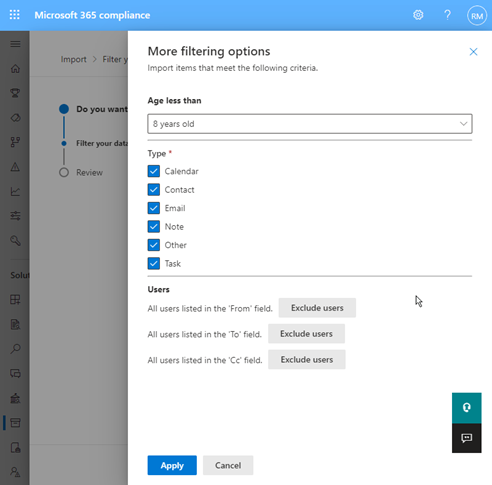Screen dimensions: 492x485
Task: Click the help question mark icon
Action: [447, 15]
